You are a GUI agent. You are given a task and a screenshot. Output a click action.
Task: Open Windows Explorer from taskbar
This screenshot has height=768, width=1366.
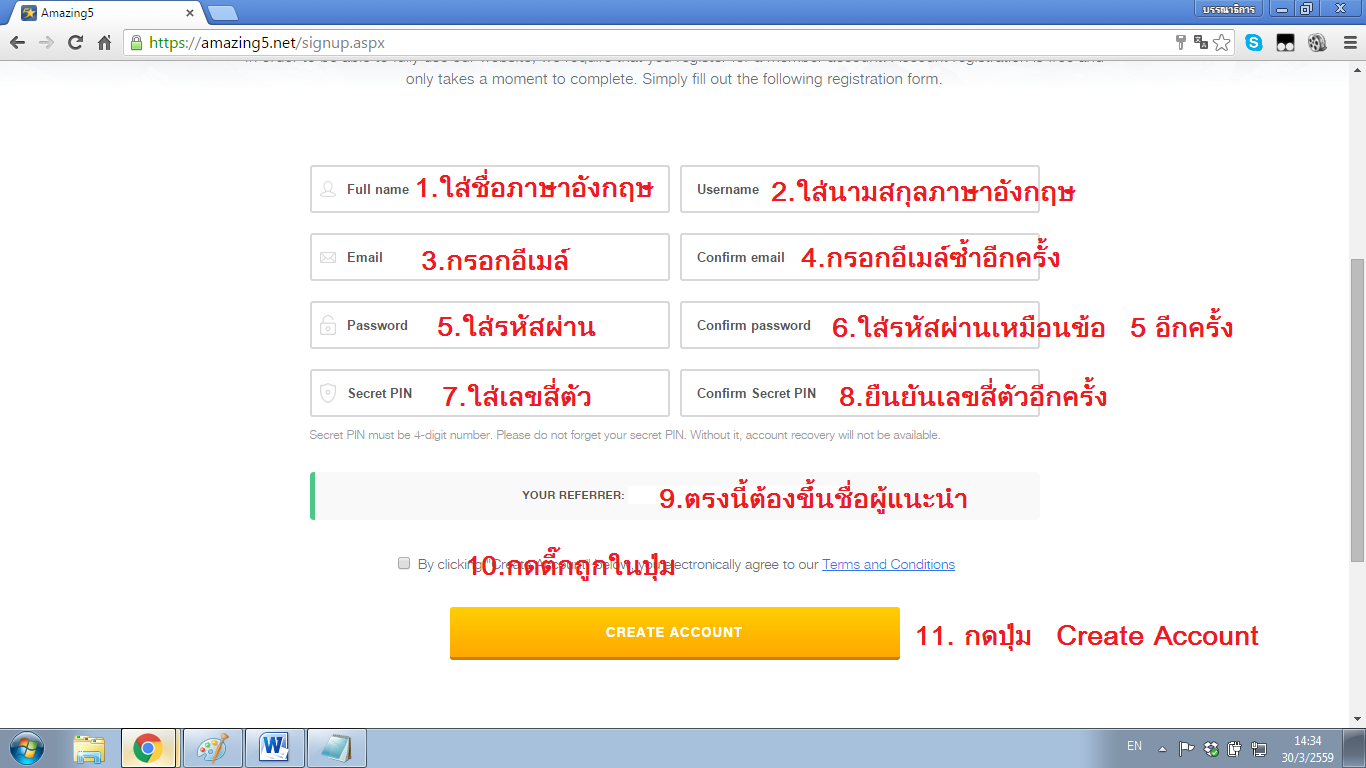click(x=89, y=748)
